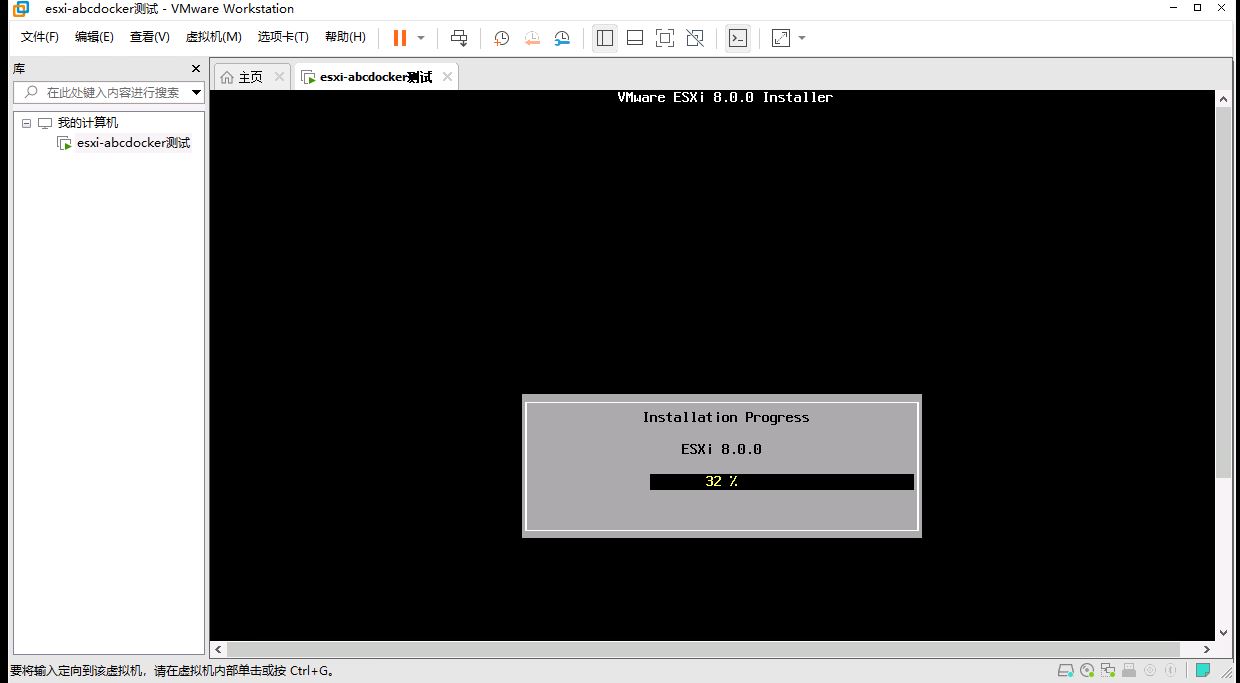Open the power options dropdown arrow
This screenshot has height=683, width=1240.
(421, 38)
